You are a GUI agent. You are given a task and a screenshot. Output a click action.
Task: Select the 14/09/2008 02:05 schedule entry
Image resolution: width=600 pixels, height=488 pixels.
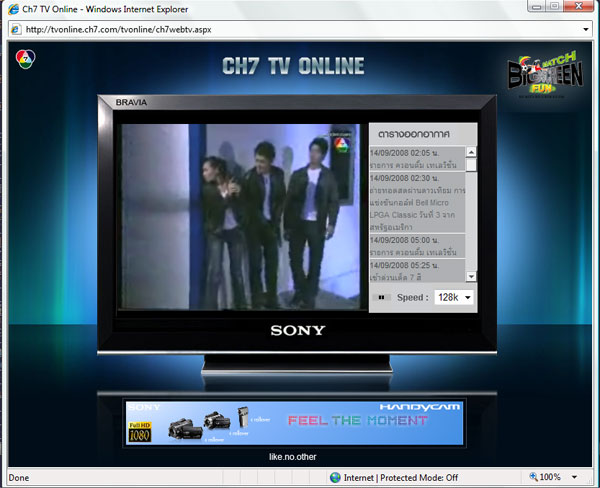click(417, 159)
